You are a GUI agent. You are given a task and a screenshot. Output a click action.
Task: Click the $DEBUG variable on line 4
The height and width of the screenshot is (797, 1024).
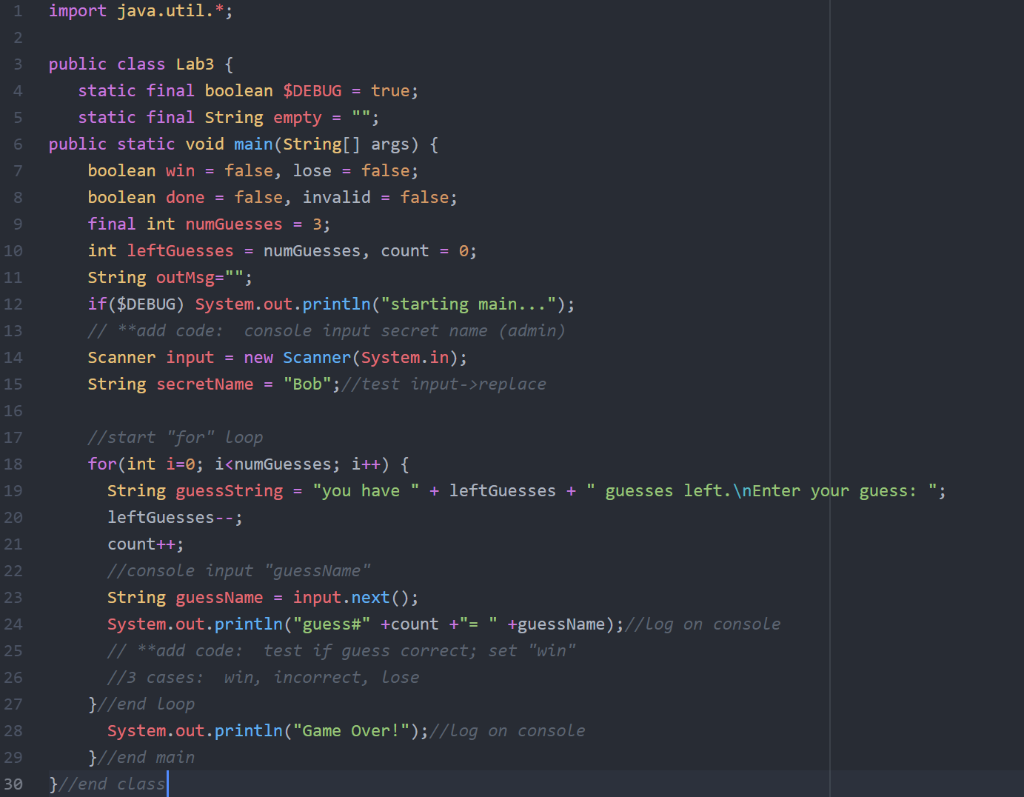pyautogui.click(x=312, y=90)
